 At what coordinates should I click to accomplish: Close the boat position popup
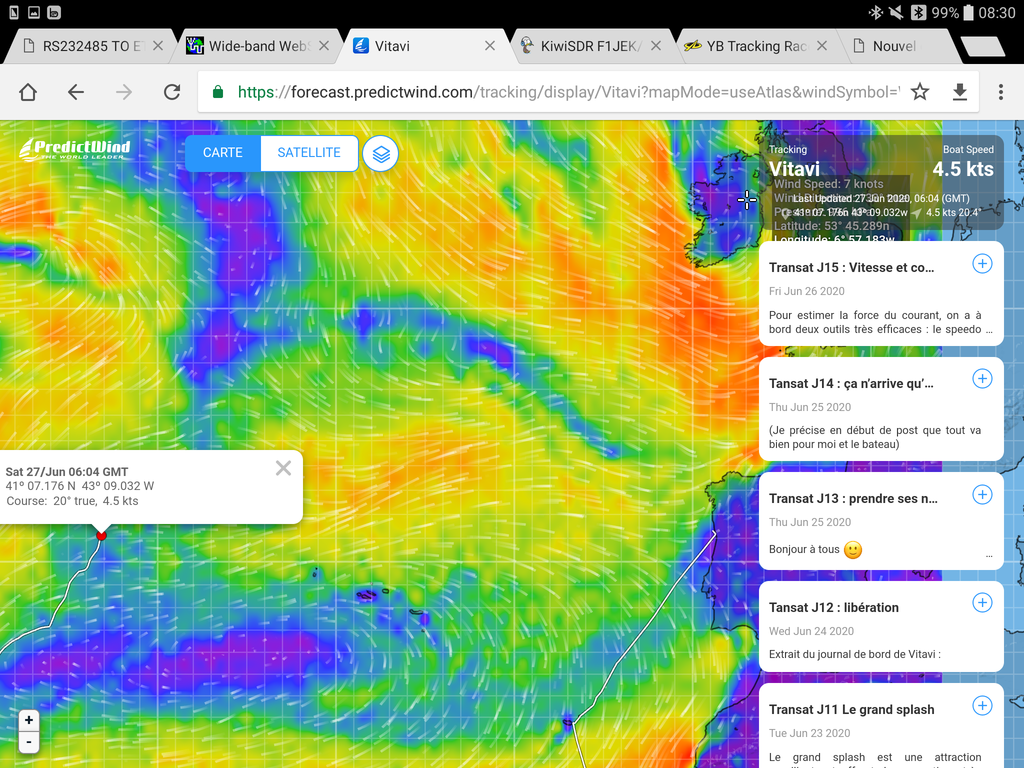click(x=283, y=468)
